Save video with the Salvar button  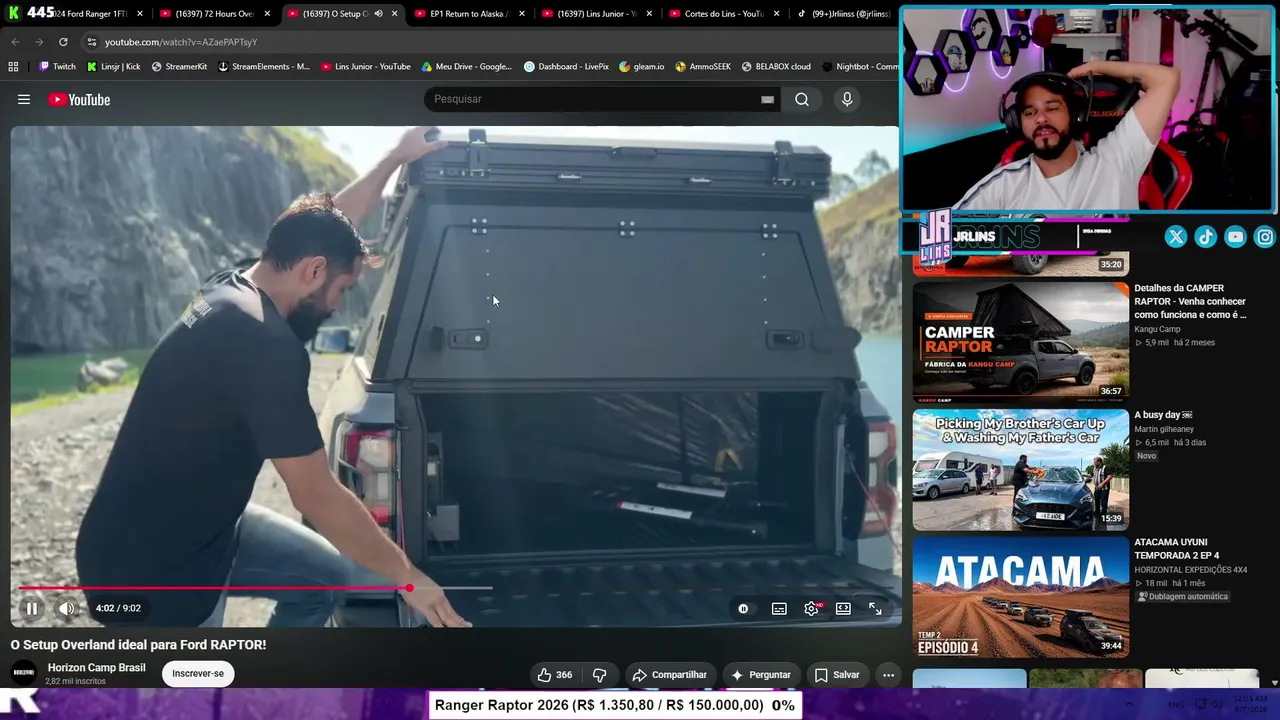pos(837,675)
